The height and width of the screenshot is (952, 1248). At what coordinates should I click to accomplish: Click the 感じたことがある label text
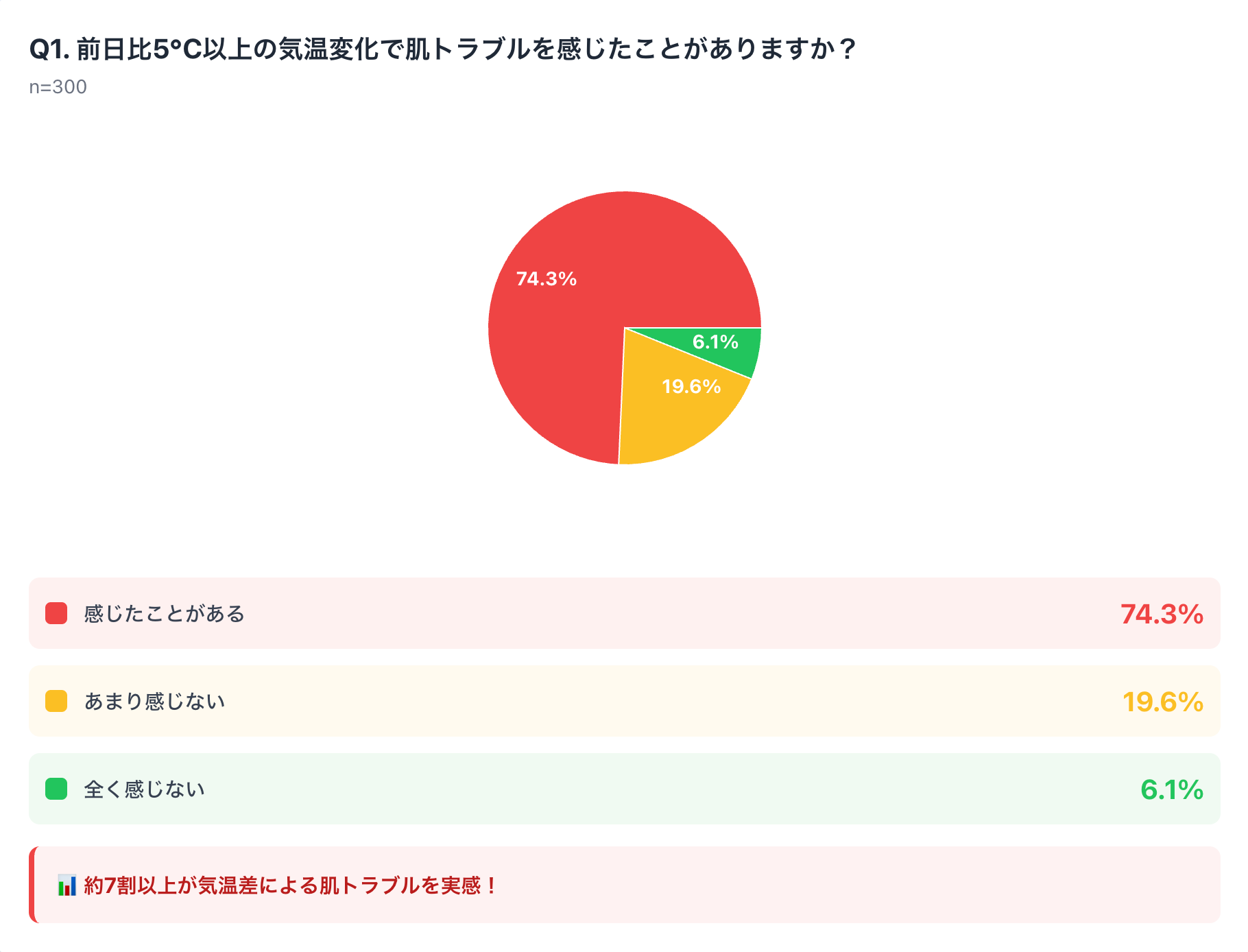[x=165, y=613]
